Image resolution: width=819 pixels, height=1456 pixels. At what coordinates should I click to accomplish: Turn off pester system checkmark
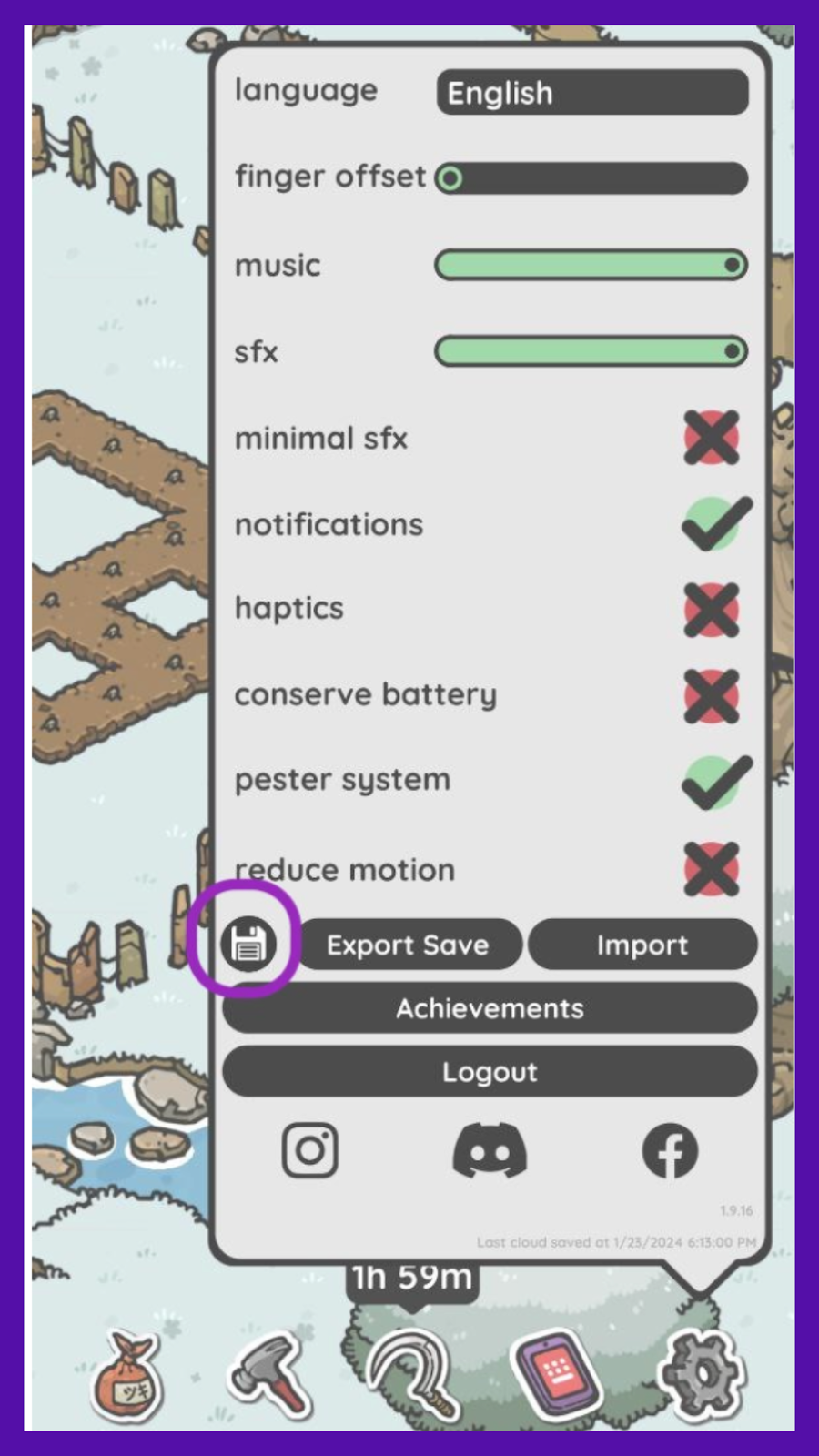tap(717, 782)
